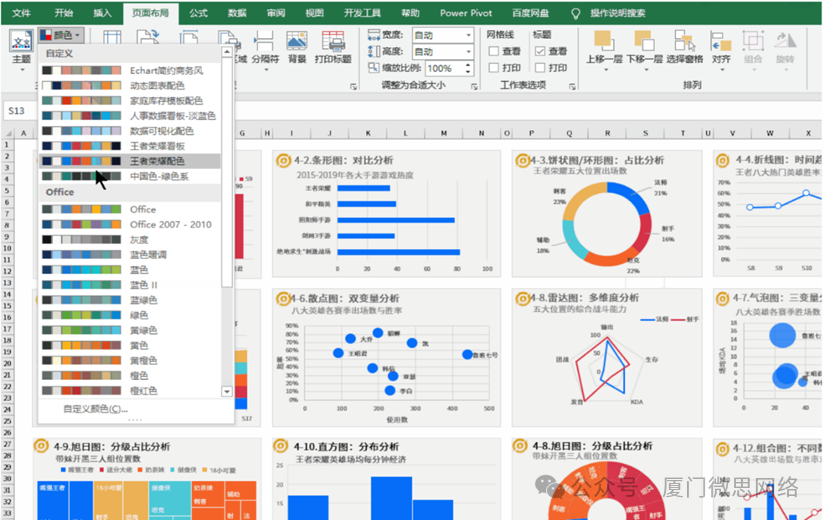The height and width of the screenshot is (520, 825).
Task: Click the target icon beside 4-9.旭日图
Action: [x=42, y=446]
